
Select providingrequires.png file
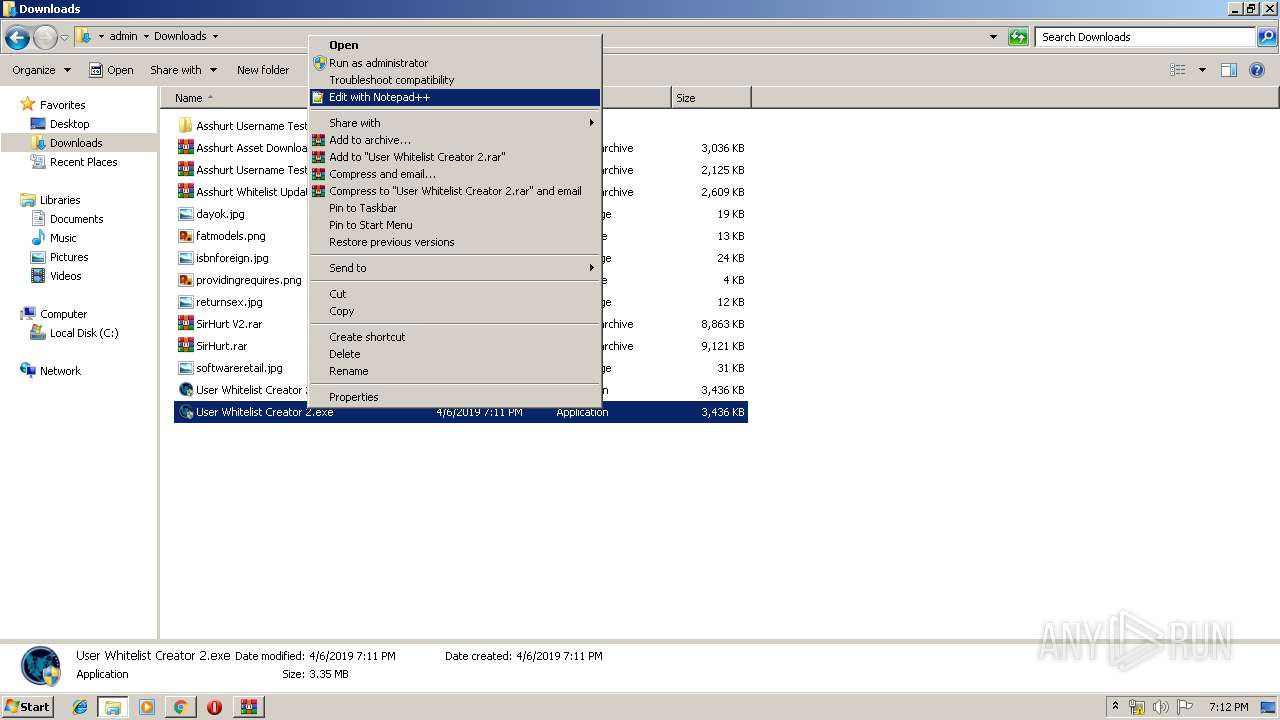(248, 280)
